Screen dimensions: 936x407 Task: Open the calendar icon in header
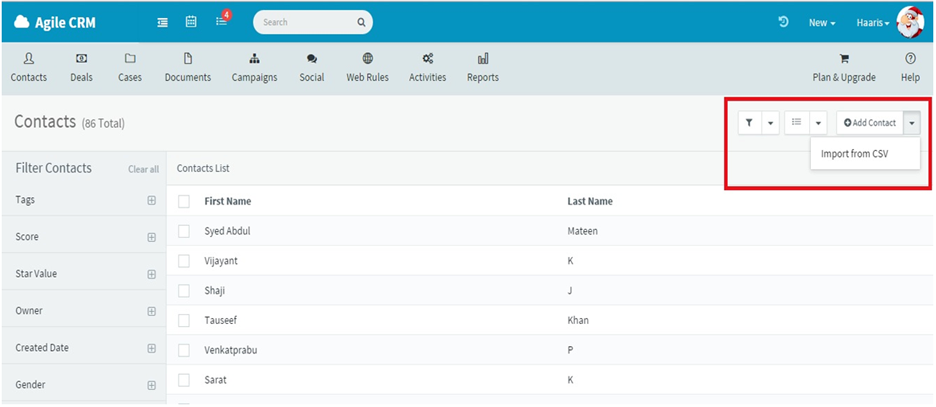pyautogui.click(x=191, y=21)
